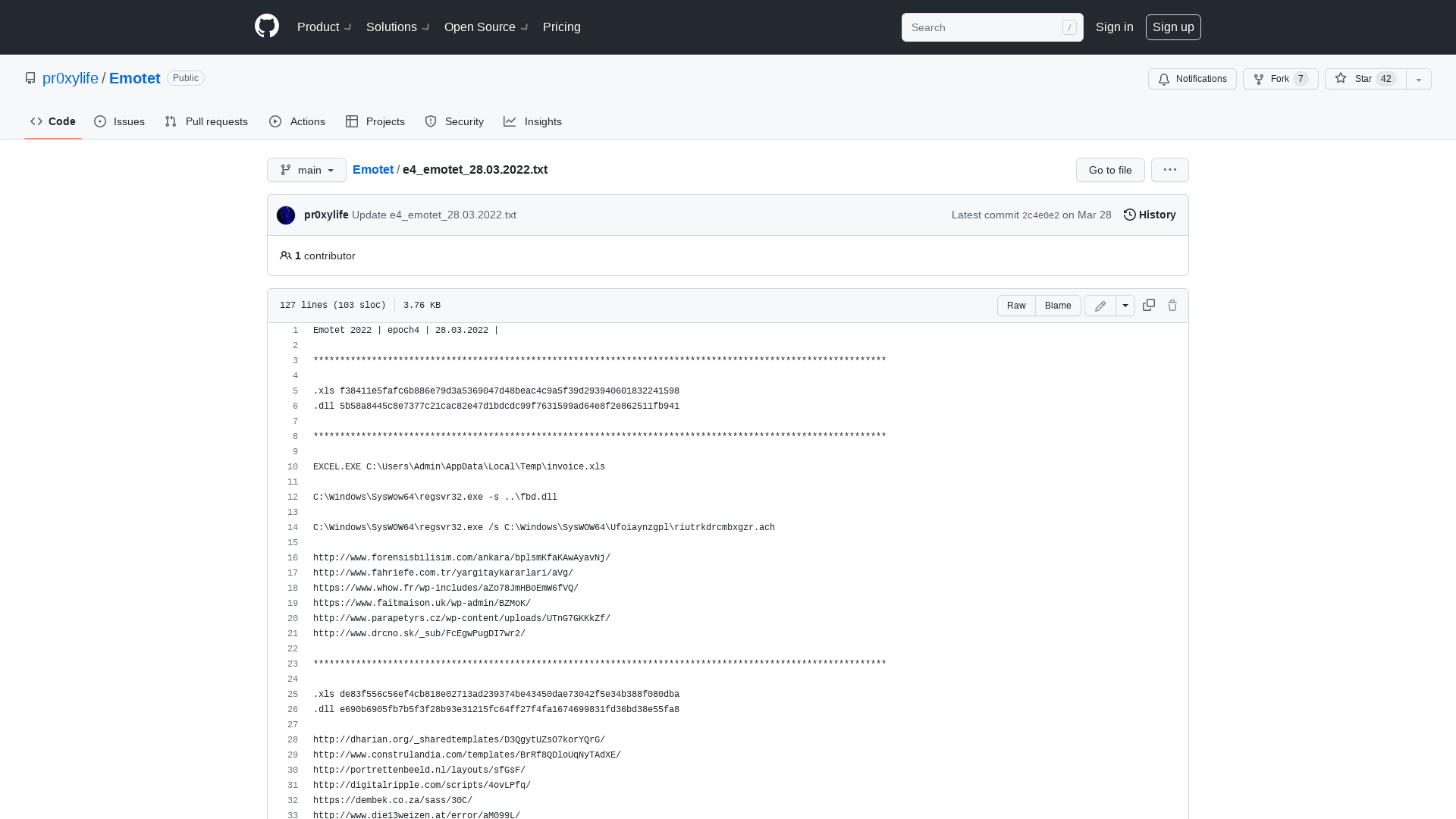
Task: View the Projects tab
Action: [x=375, y=121]
